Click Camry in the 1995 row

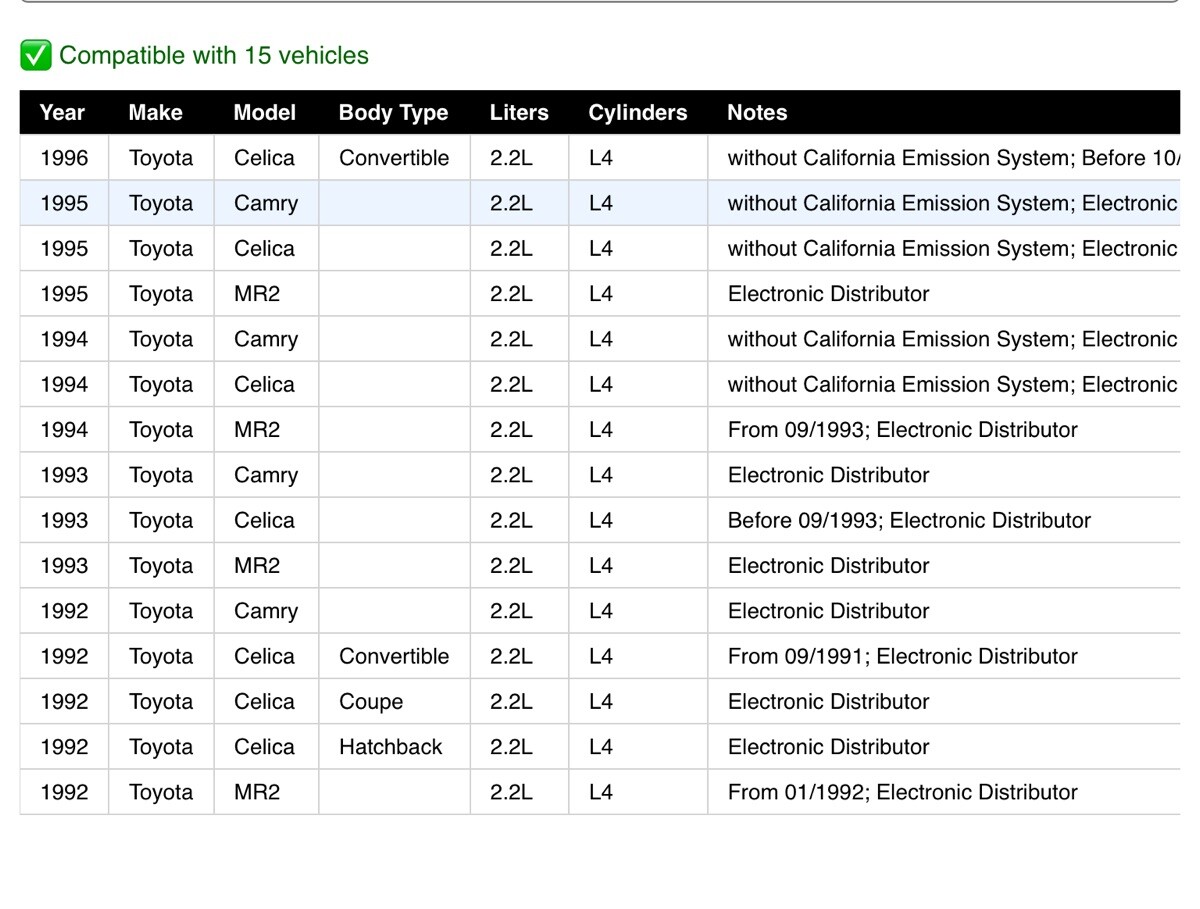266,203
